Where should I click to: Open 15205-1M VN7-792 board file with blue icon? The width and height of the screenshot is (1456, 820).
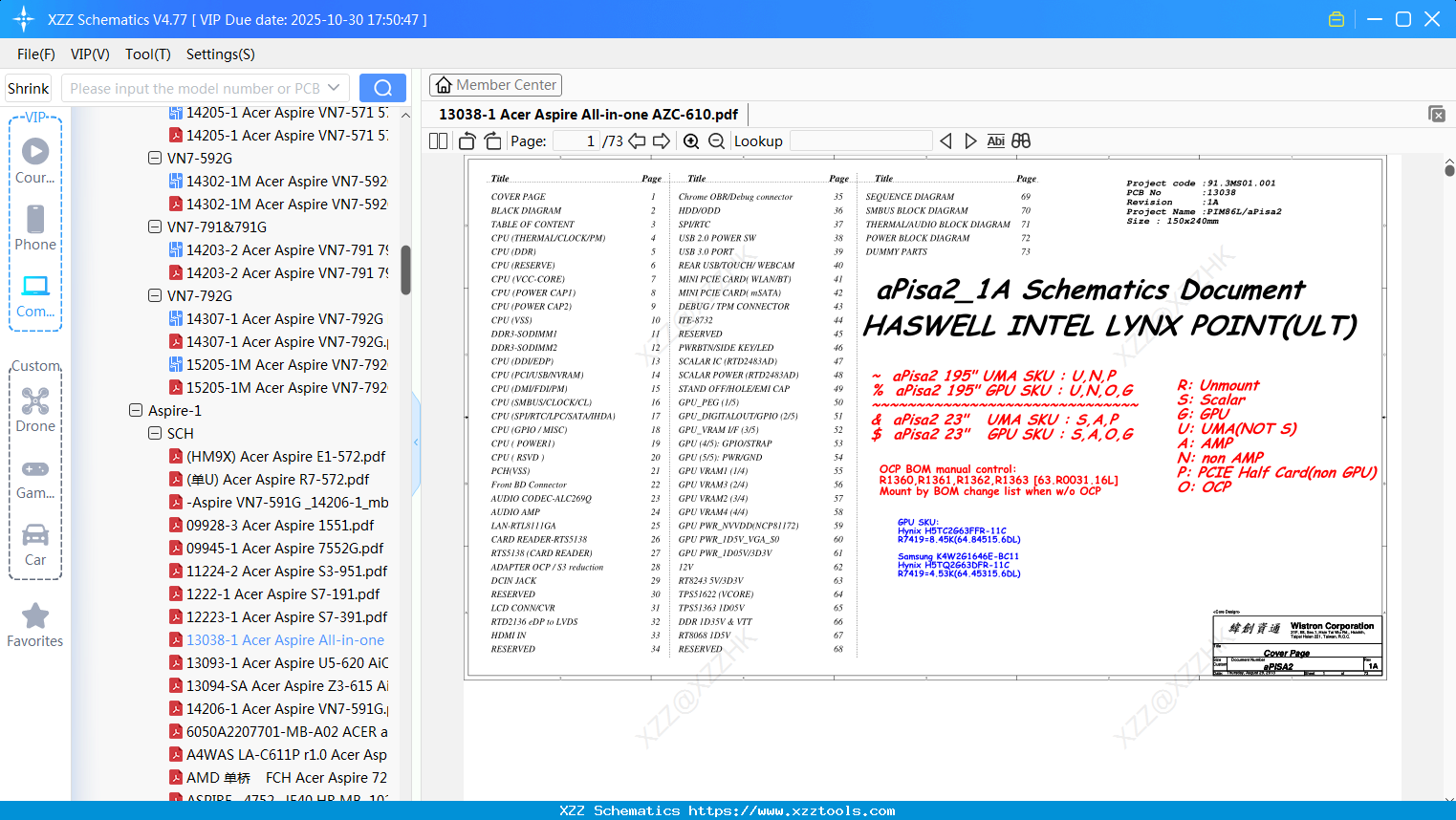278,364
